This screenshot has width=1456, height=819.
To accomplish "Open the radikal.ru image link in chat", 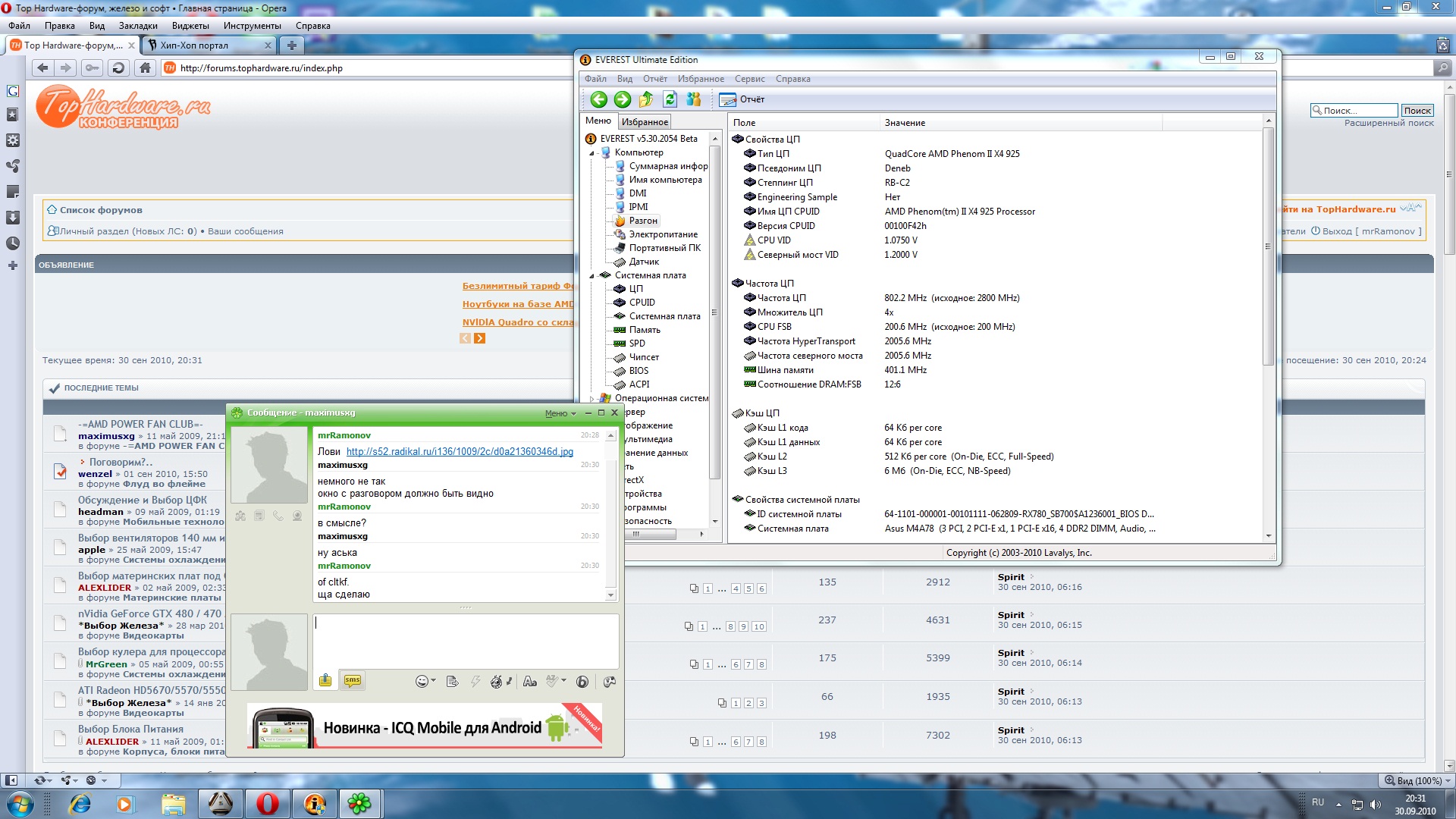I will click(460, 452).
